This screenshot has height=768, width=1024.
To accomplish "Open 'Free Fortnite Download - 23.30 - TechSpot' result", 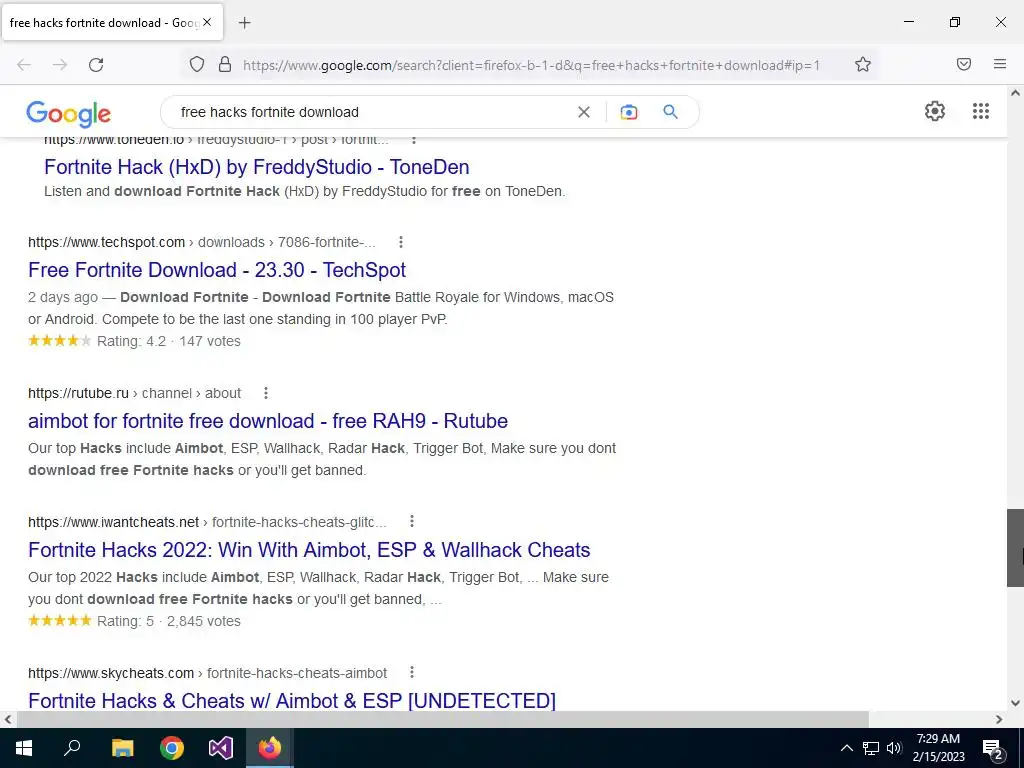I will [217, 270].
